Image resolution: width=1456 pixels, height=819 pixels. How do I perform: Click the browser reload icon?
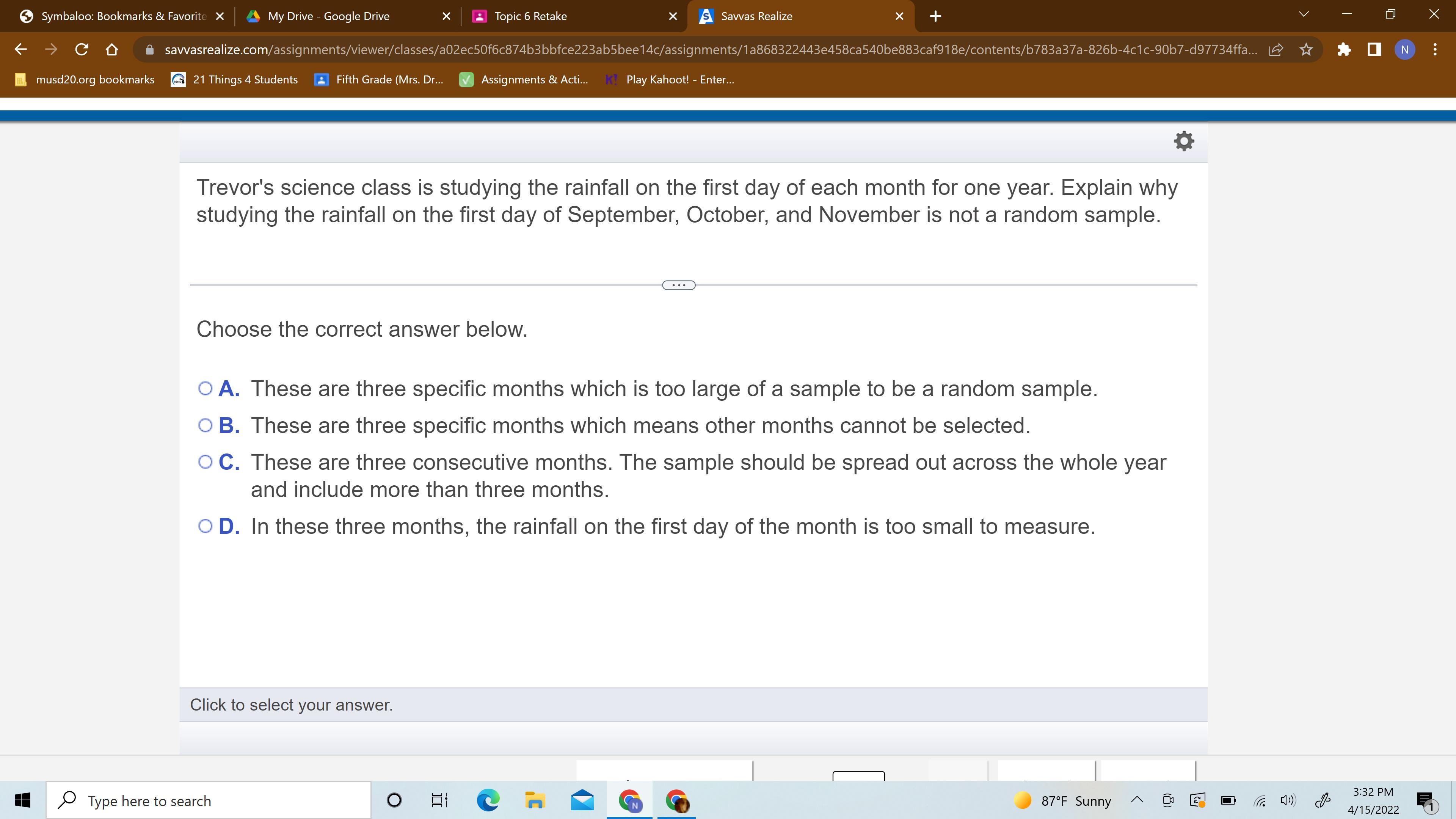[82, 50]
